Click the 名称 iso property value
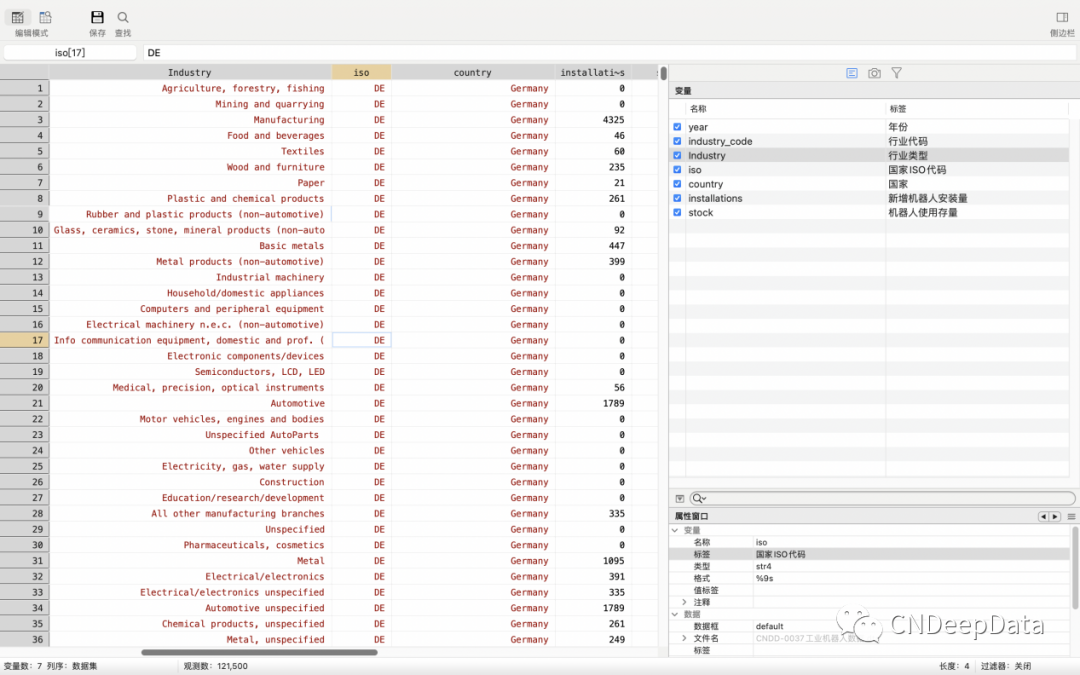 (x=761, y=542)
